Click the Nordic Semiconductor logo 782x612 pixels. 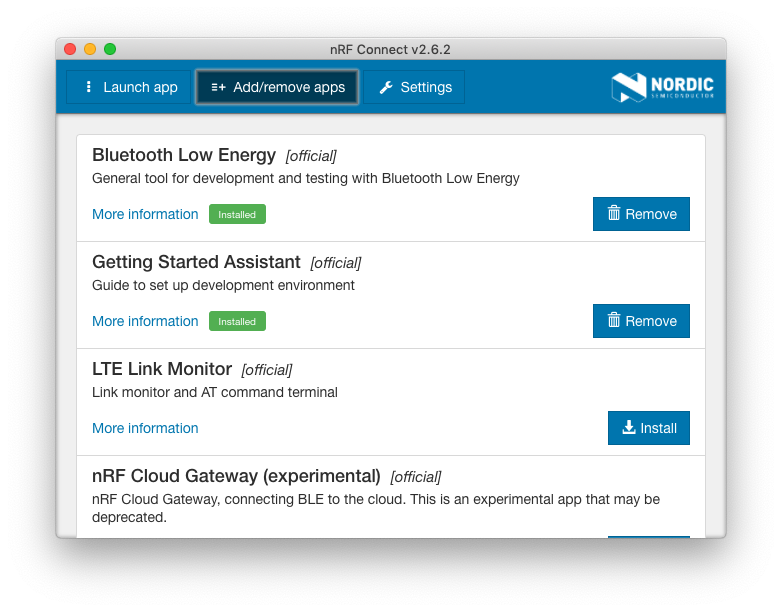point(662,87)
